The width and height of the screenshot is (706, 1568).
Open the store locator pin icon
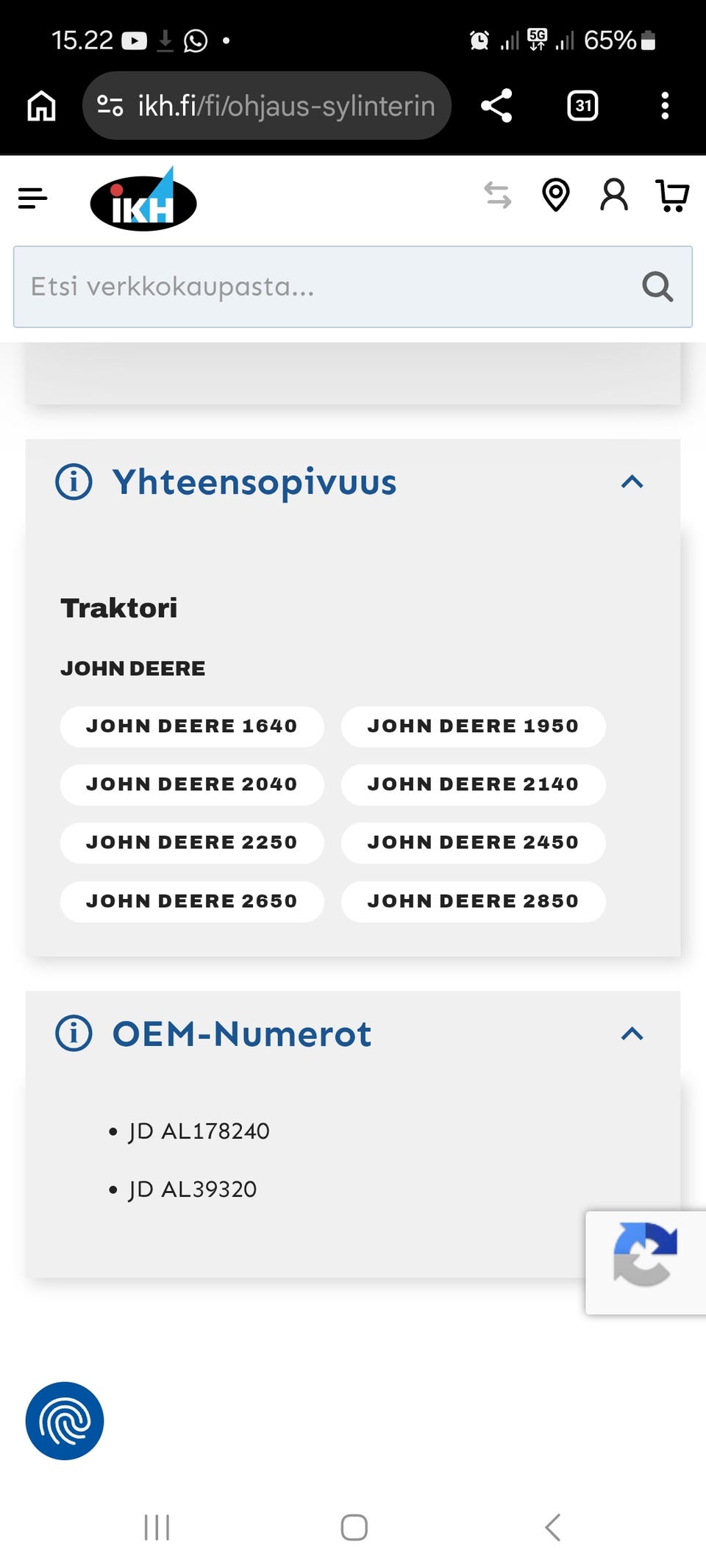[555, 196]
